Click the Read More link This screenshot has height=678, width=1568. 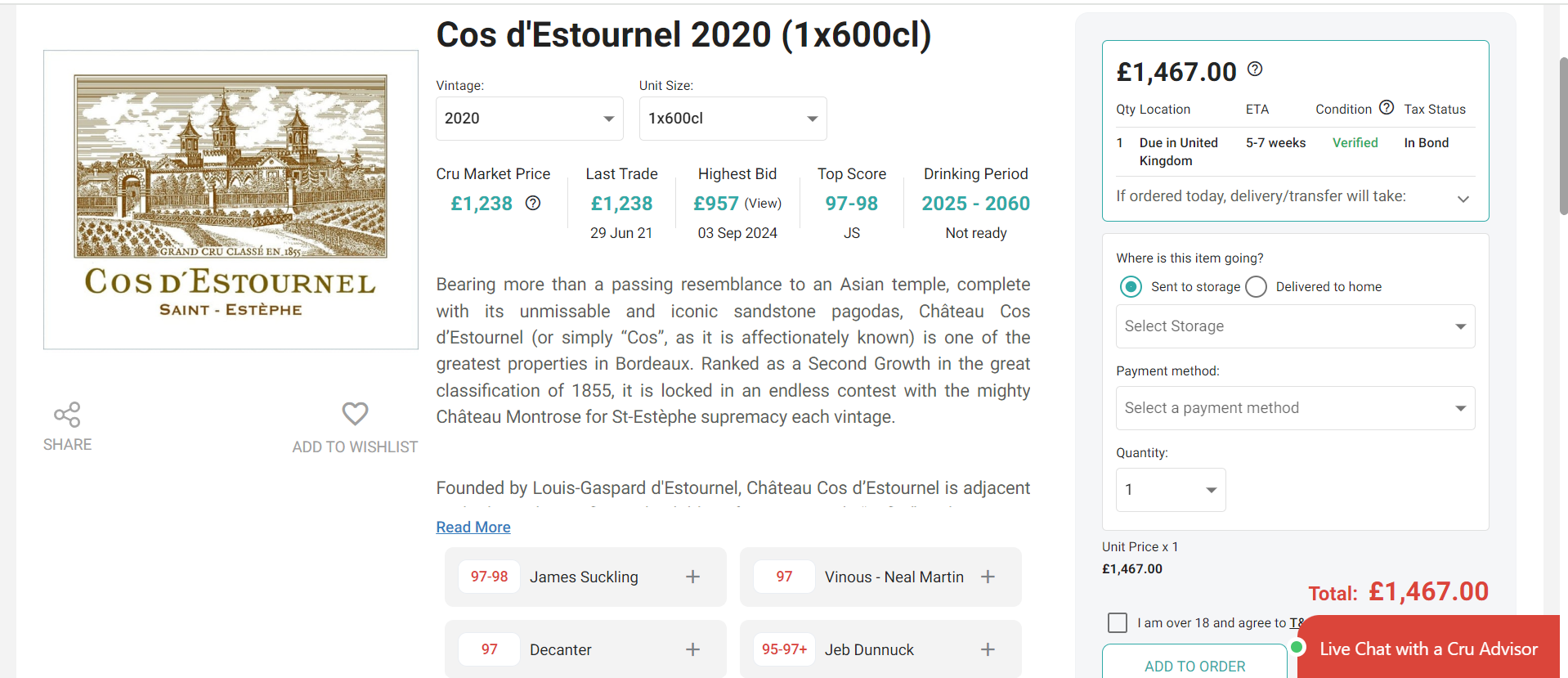click(x=473, y=528)
